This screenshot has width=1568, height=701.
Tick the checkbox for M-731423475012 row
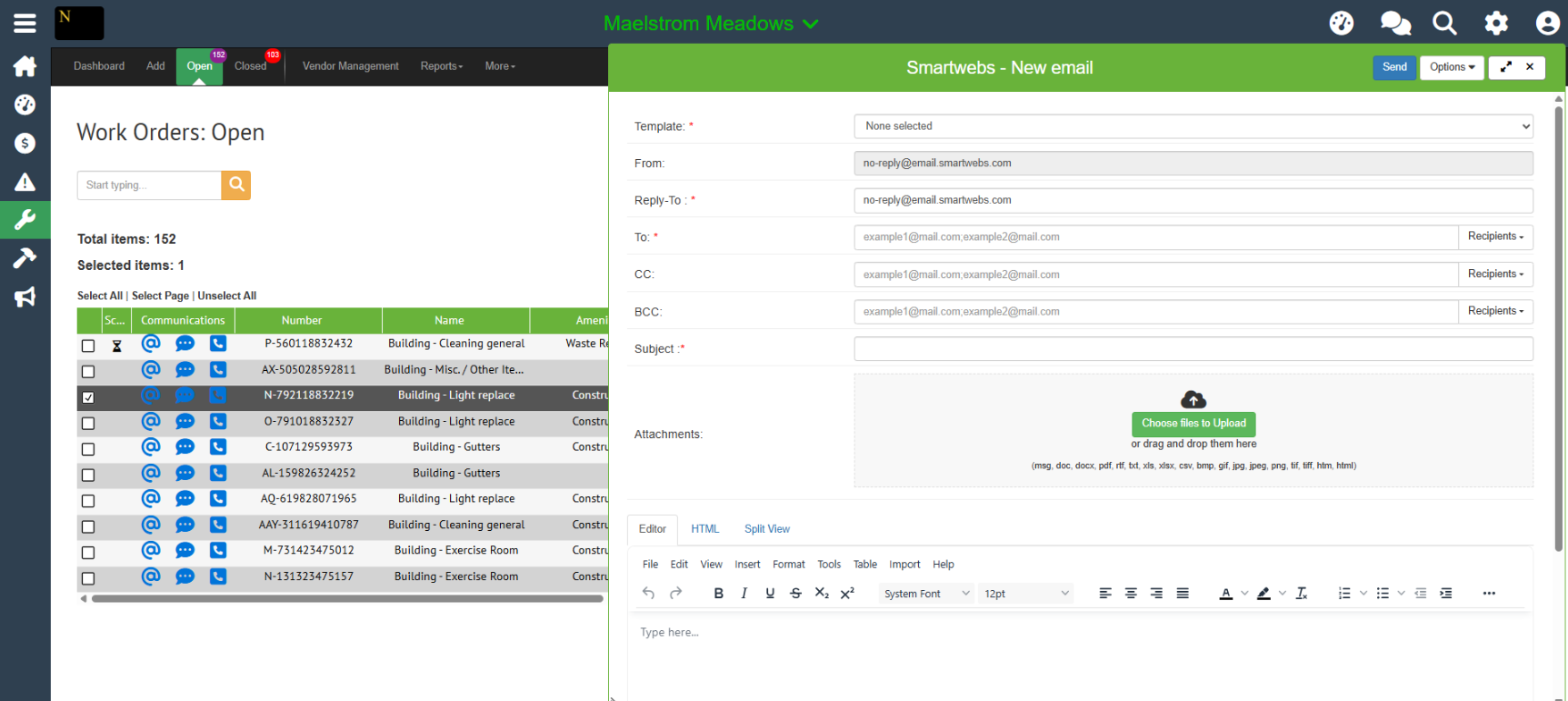coord(88,553)
